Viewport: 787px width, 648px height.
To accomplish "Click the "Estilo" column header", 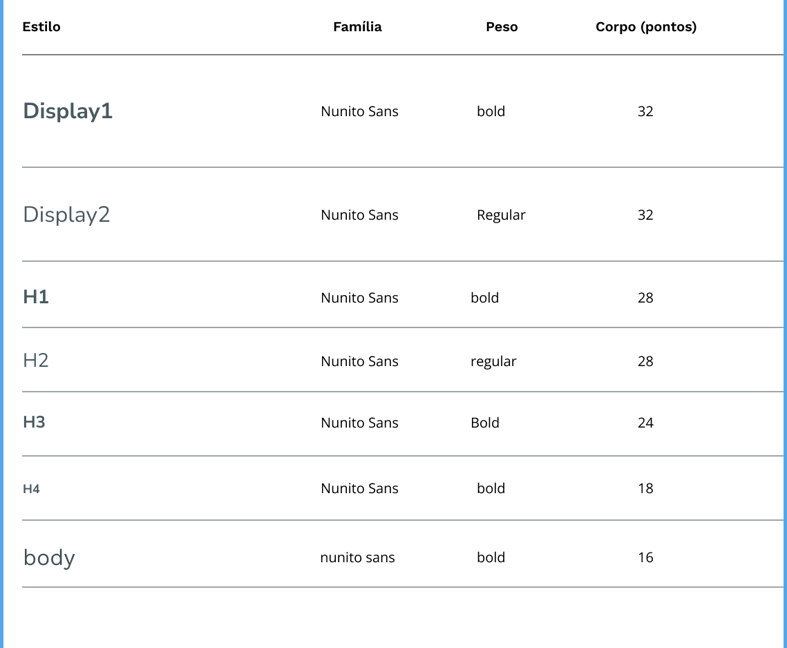I will [41, 27].
